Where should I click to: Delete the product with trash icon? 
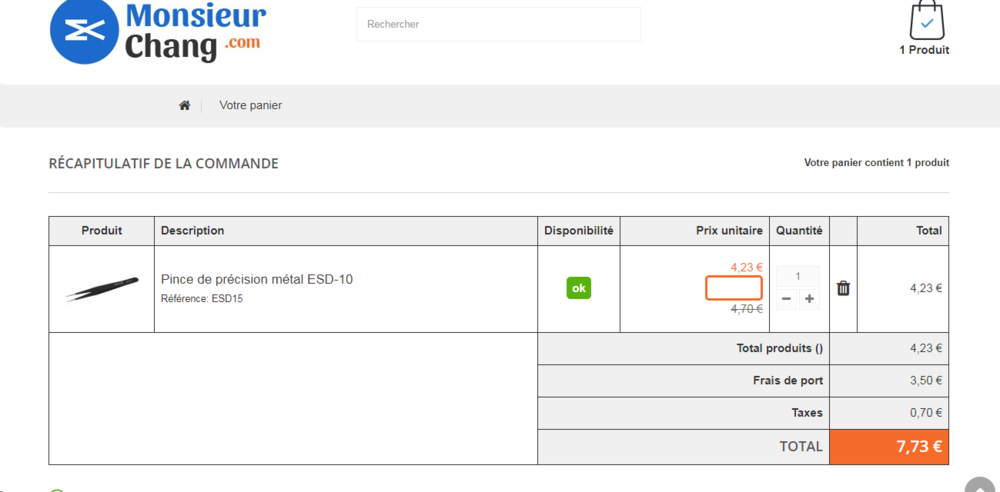(x=843, y=288)
